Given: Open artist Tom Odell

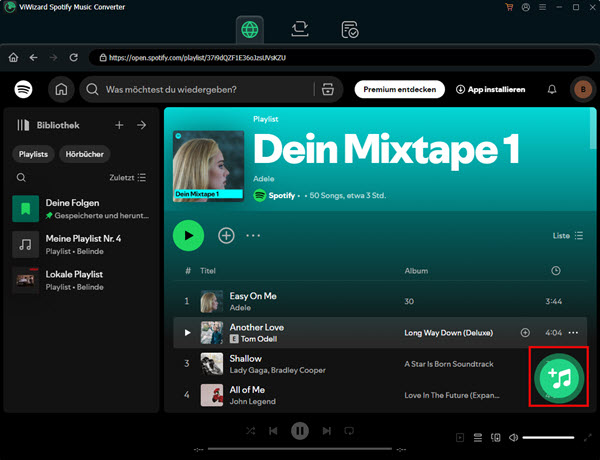Looking at the screenshot, I should point(259,339).
